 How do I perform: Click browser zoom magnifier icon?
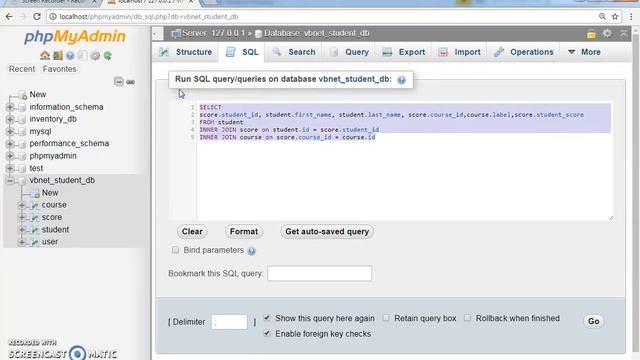click(602, 17)
